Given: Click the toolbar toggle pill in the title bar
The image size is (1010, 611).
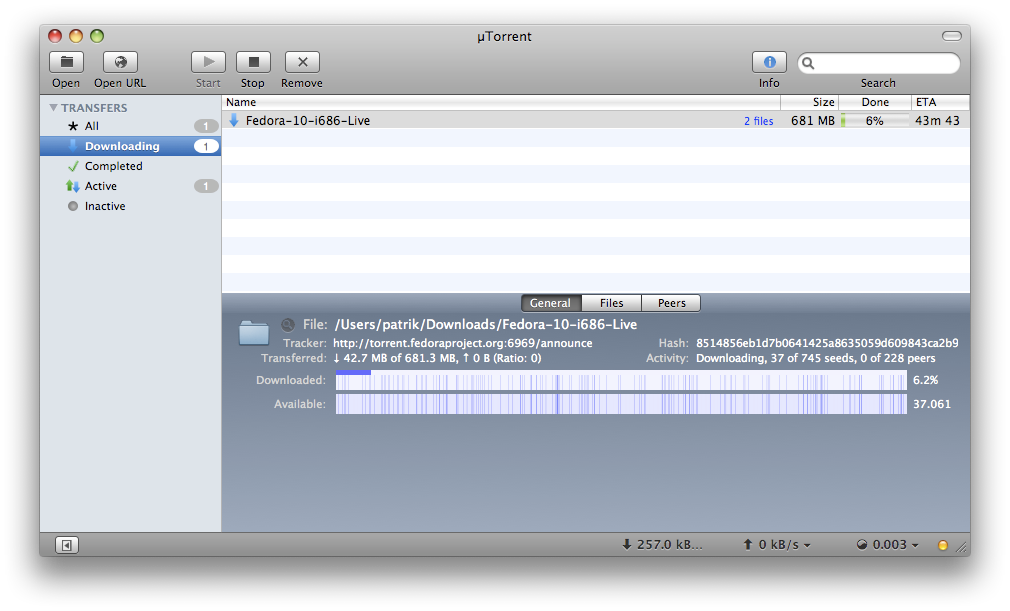Looking at the screenshot, I should [x=951, y=36].
